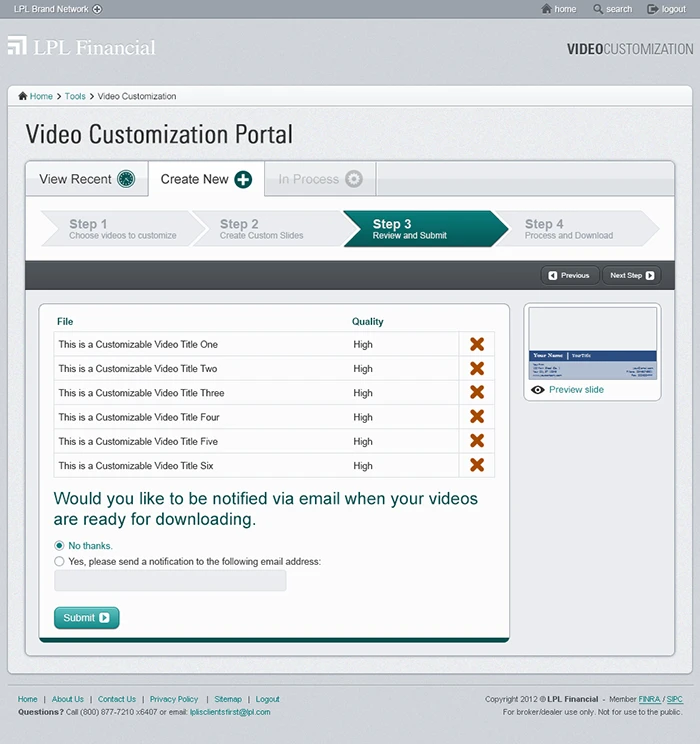The height and width of the screenshot is (744, 700).
Task: Click the Tools breadcrumb link
Action: (75, 96)
